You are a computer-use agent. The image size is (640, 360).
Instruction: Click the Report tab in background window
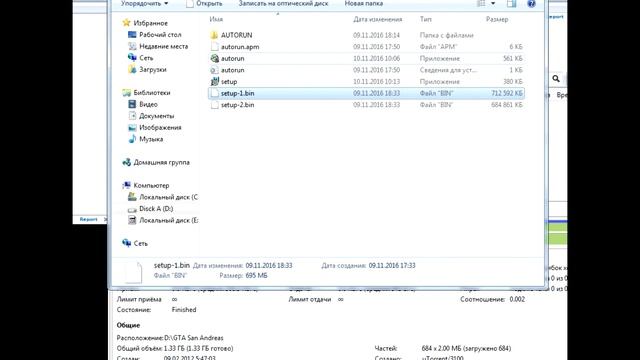88,219
